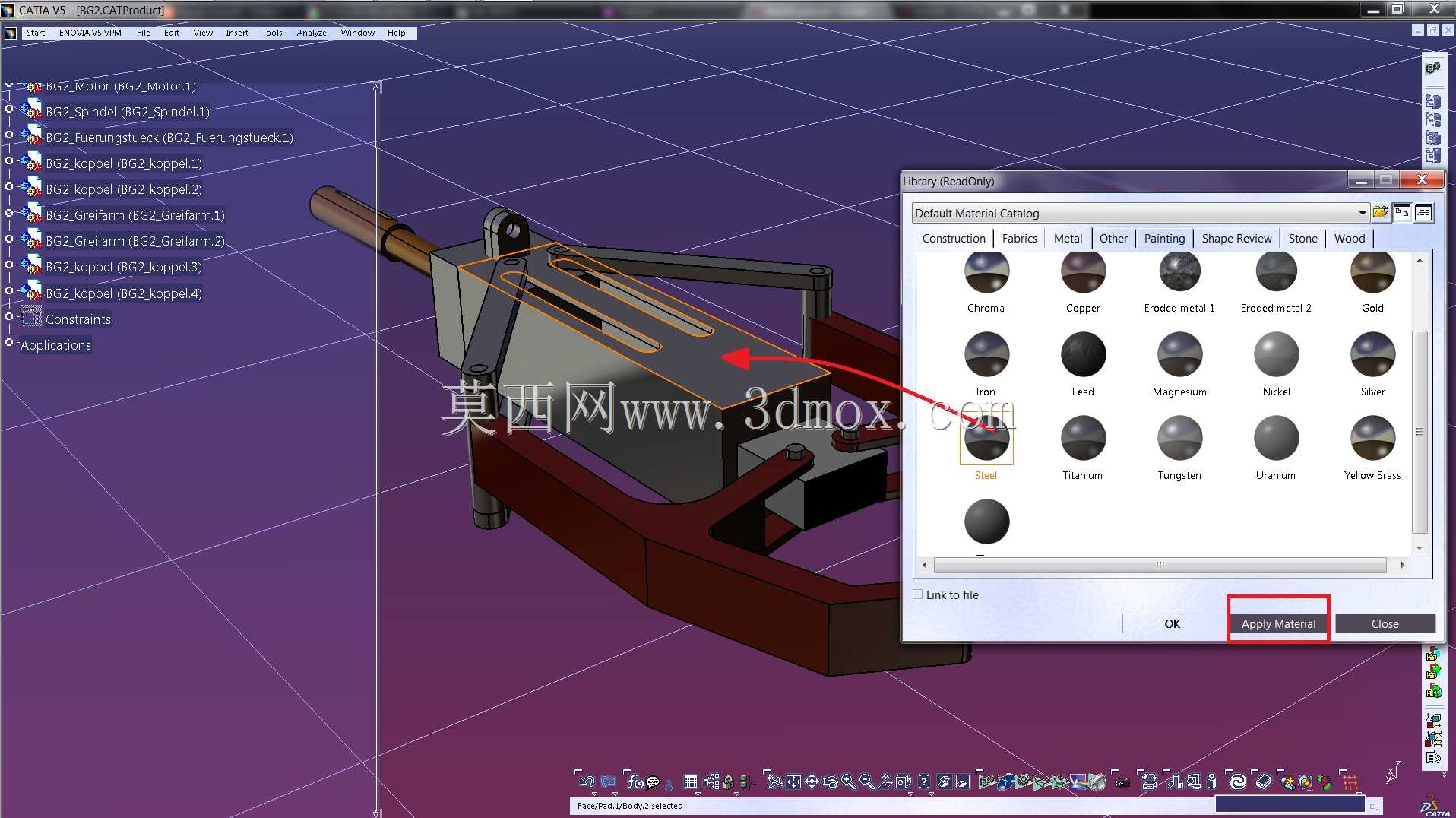Toggle display-as-icons view in Library dialog
Screen dimensions: 1456x818
click(1401, 213)
